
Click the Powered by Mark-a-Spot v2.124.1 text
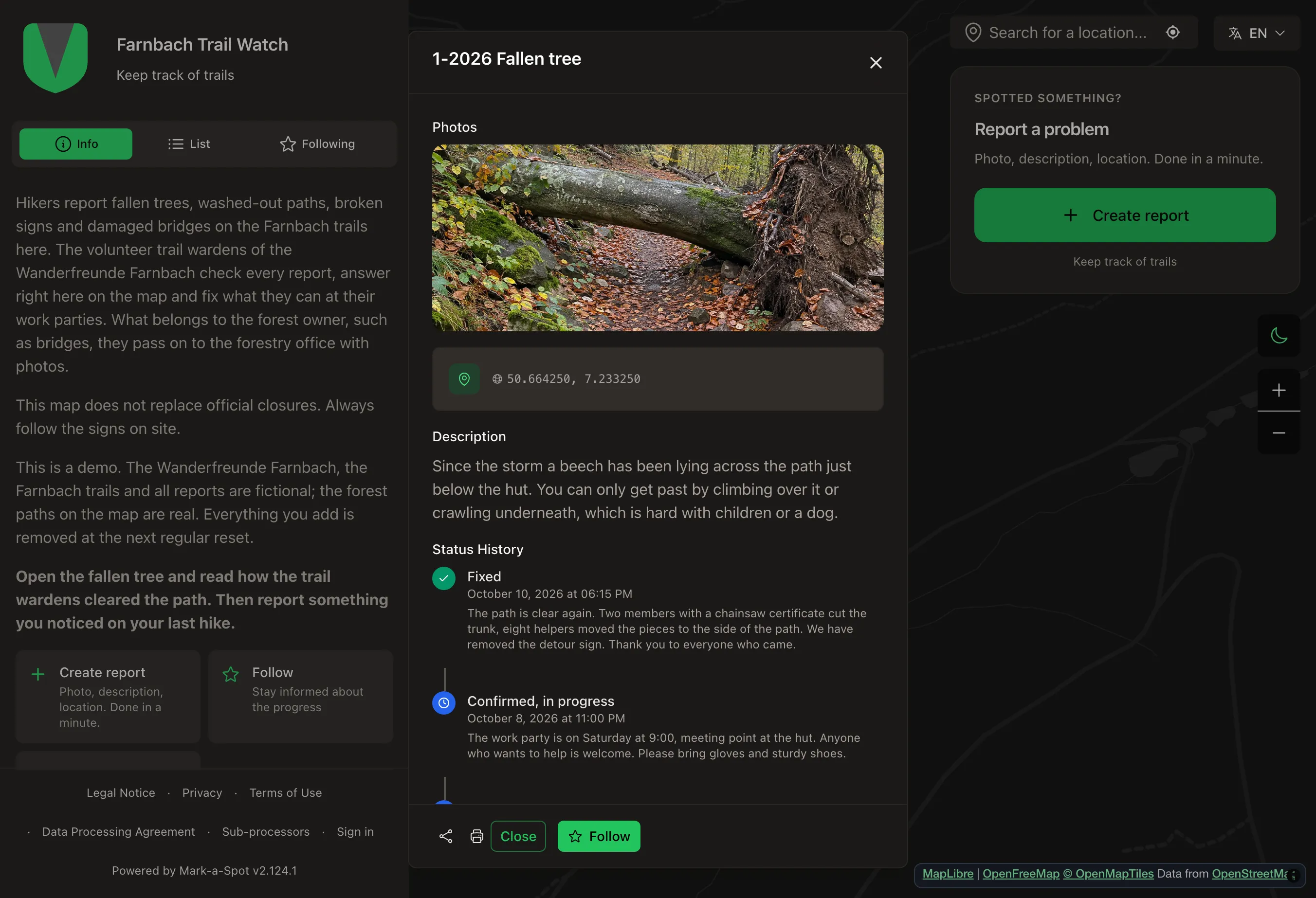(x=204, y=871)
